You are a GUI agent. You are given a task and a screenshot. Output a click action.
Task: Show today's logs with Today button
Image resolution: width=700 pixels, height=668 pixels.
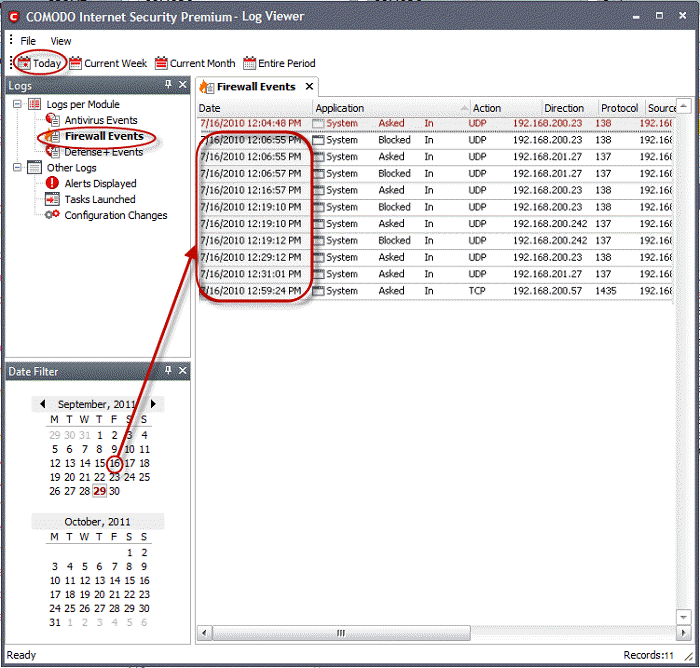(39, 63)
